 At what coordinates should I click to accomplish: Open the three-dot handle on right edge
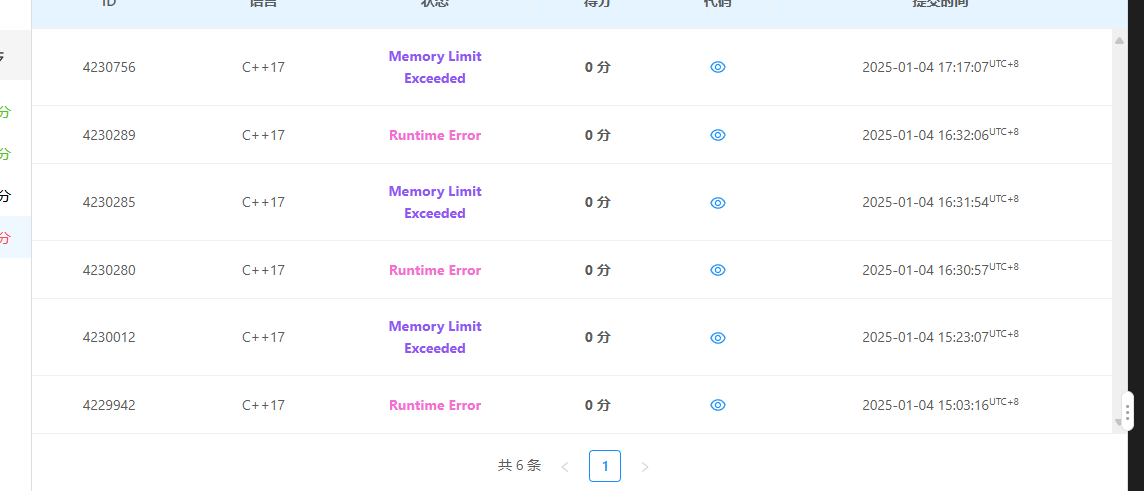[1128, 411]
